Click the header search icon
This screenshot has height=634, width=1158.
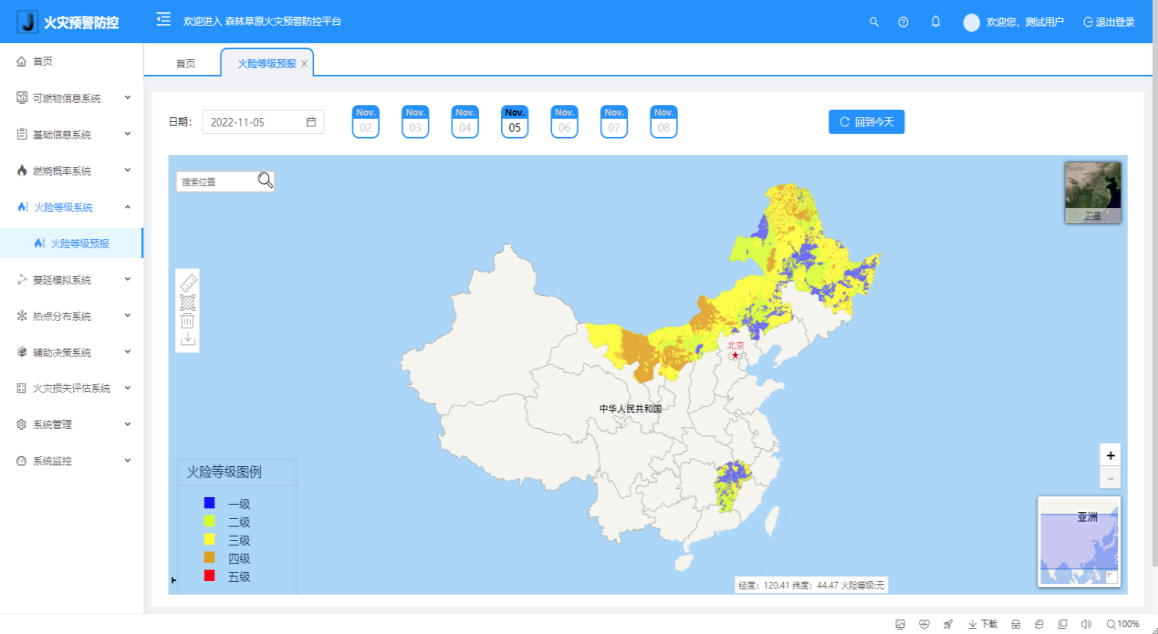[x=874, y=21]
